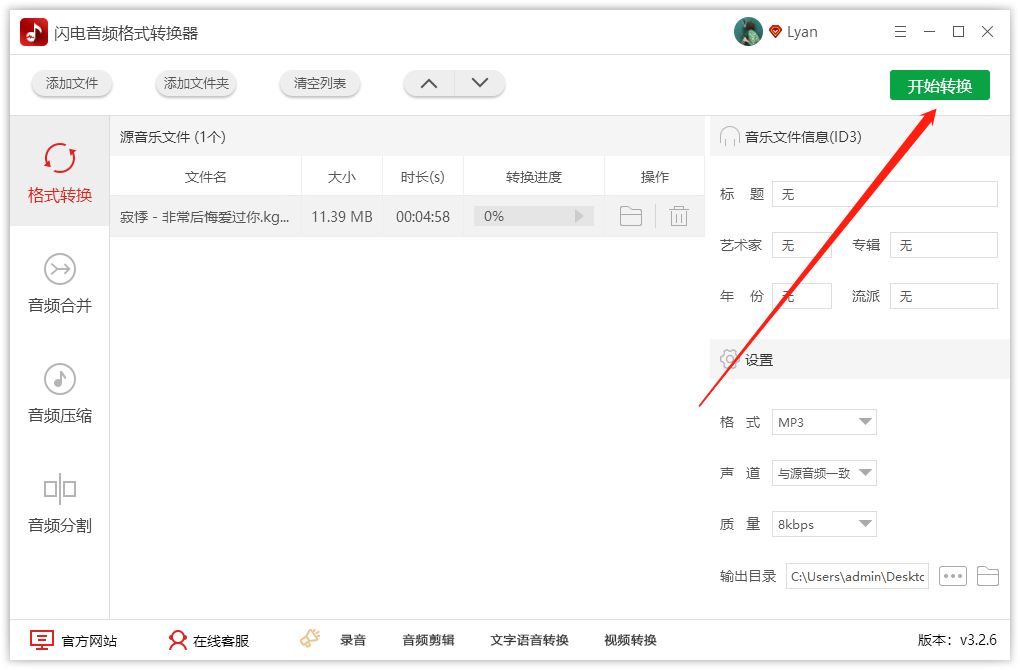Click the recording megaphone icon
This screenshot has height=670, width=1020.
click(x=310, y=638)
